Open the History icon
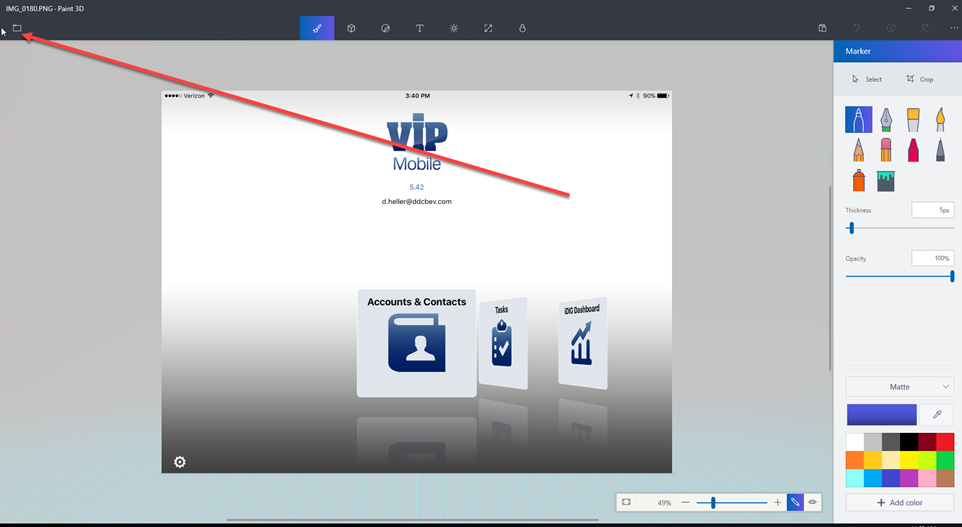The height and width of the screenshot is (527, 962). click(x=891, y=28)
